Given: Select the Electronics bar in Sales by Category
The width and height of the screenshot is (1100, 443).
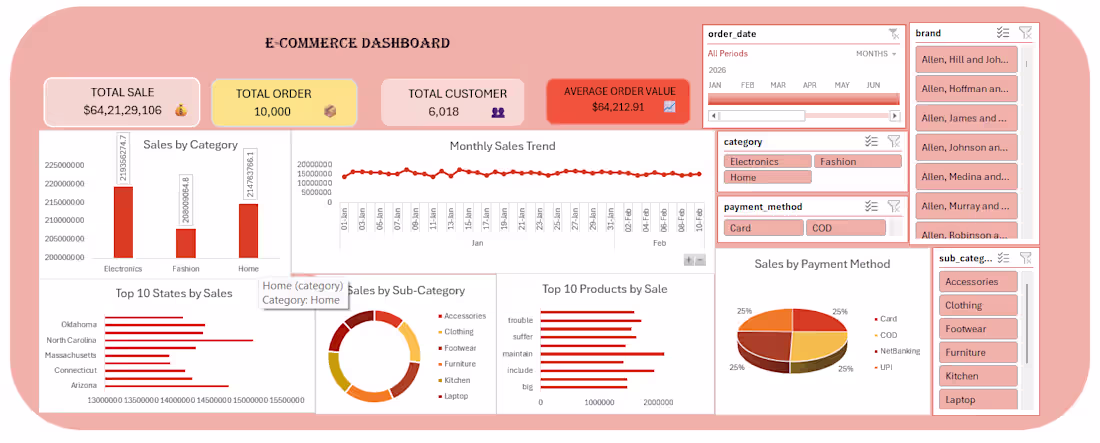Looking at the screenshot, I should 123,222.
